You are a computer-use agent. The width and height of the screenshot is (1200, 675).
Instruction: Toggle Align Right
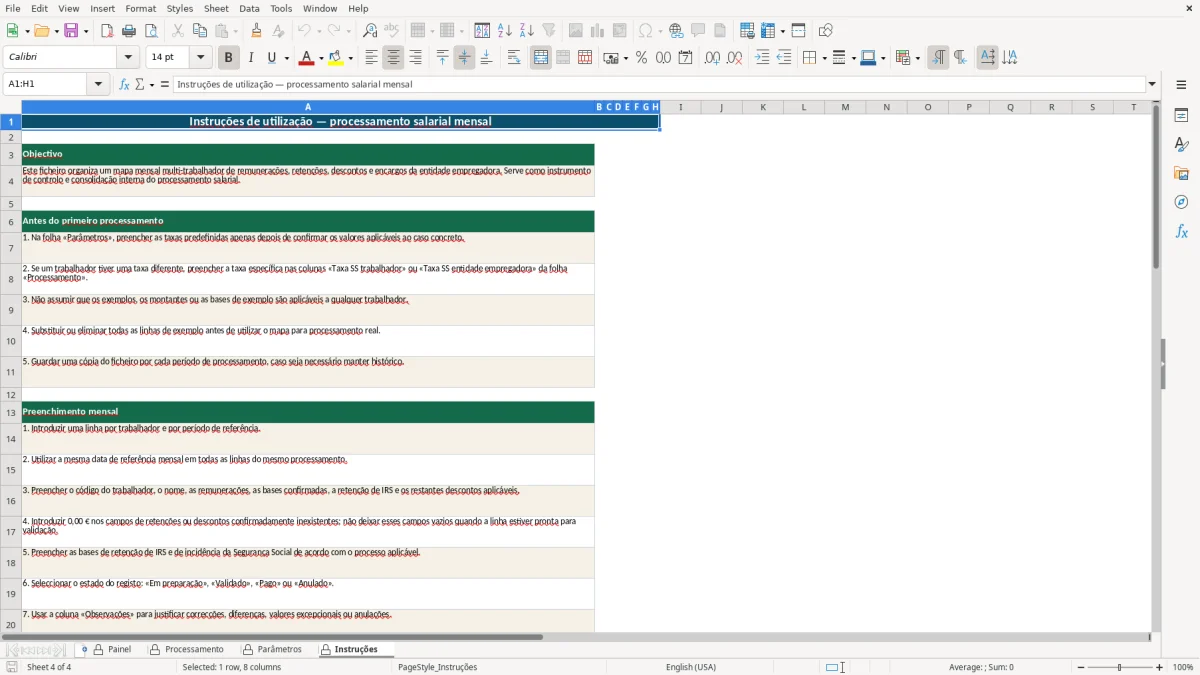[x=415, y=58]
